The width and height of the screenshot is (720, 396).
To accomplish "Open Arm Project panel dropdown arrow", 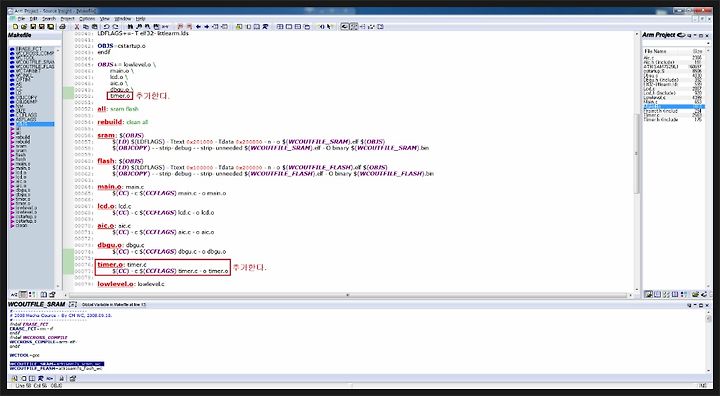I will click(695, 35).
